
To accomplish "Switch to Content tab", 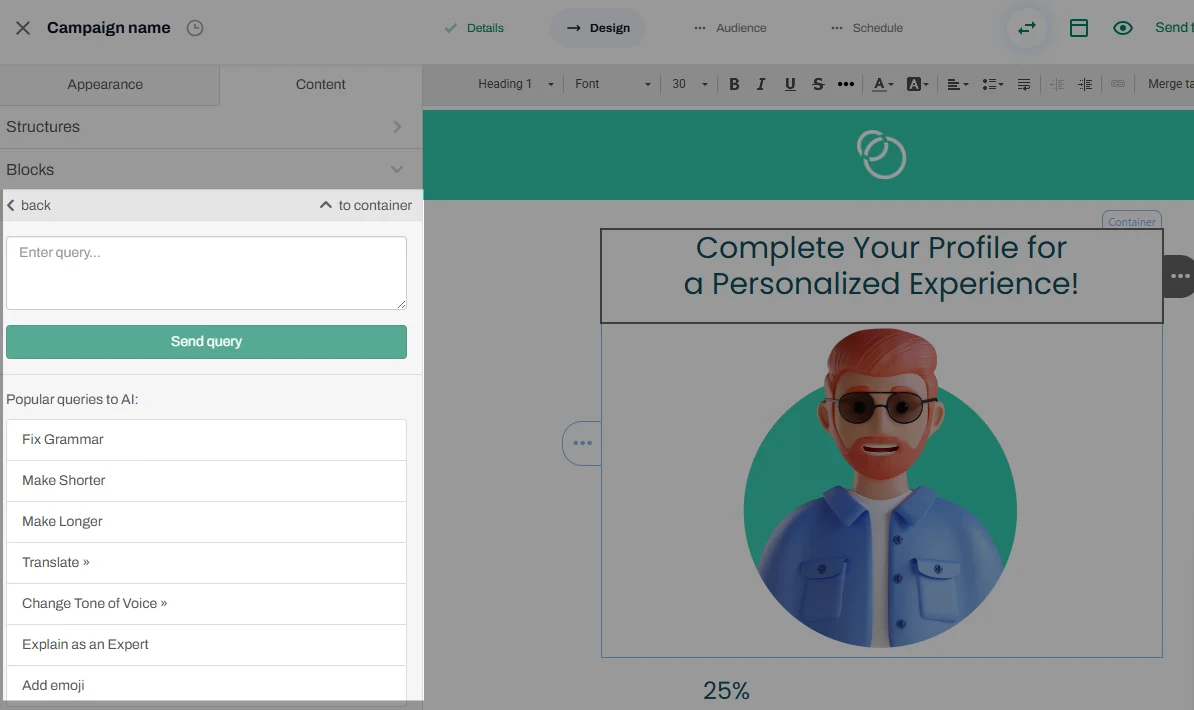I will click(321, 85).
